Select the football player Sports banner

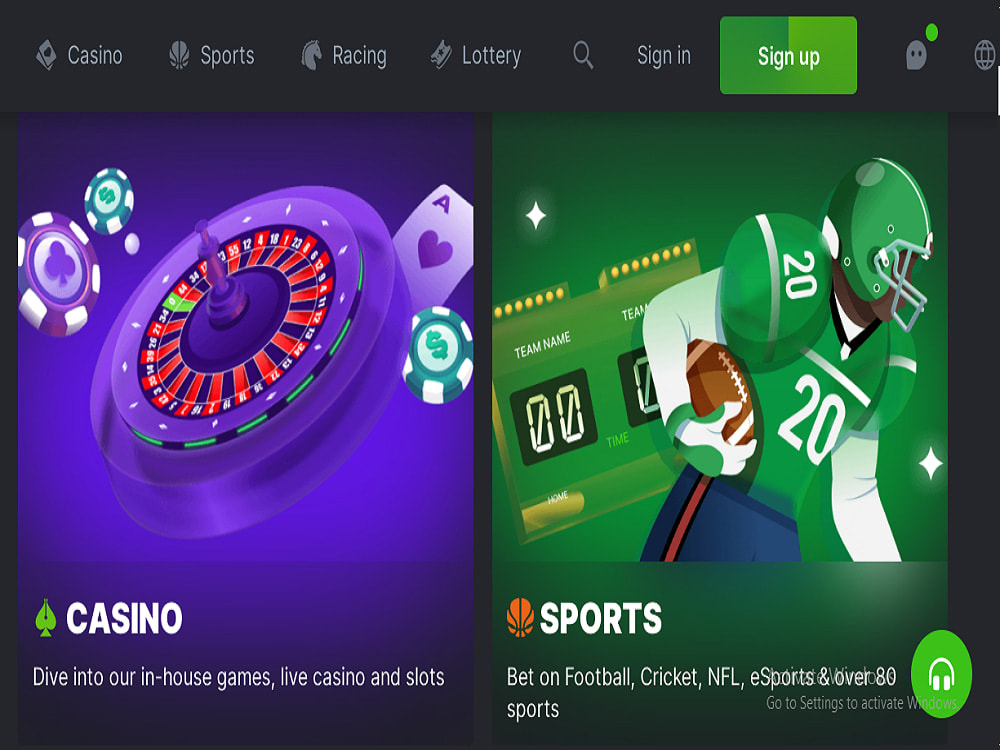[x=719, y=337]
